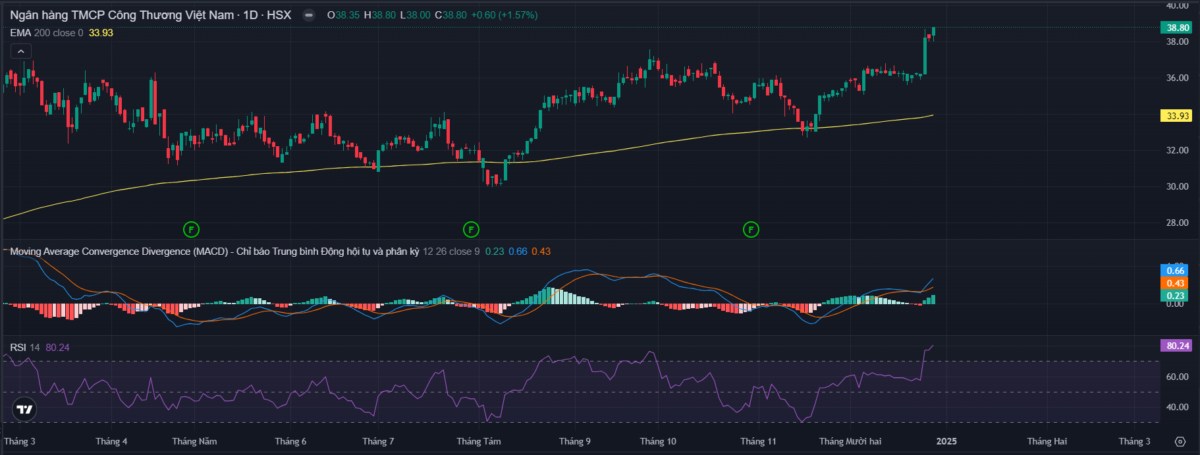Select the MACD indicator title
The image size is (1200, 455).
pos(214,250)
